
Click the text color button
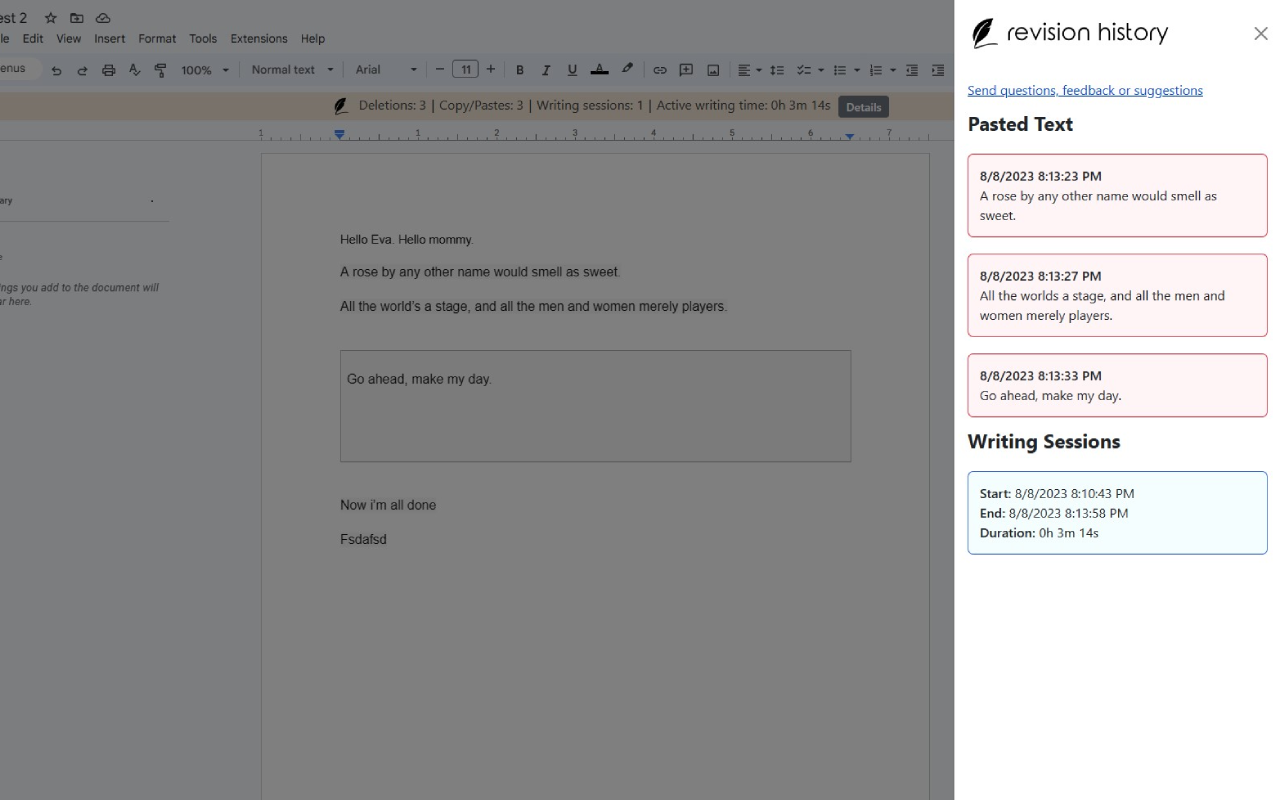(x=599, y=70)
